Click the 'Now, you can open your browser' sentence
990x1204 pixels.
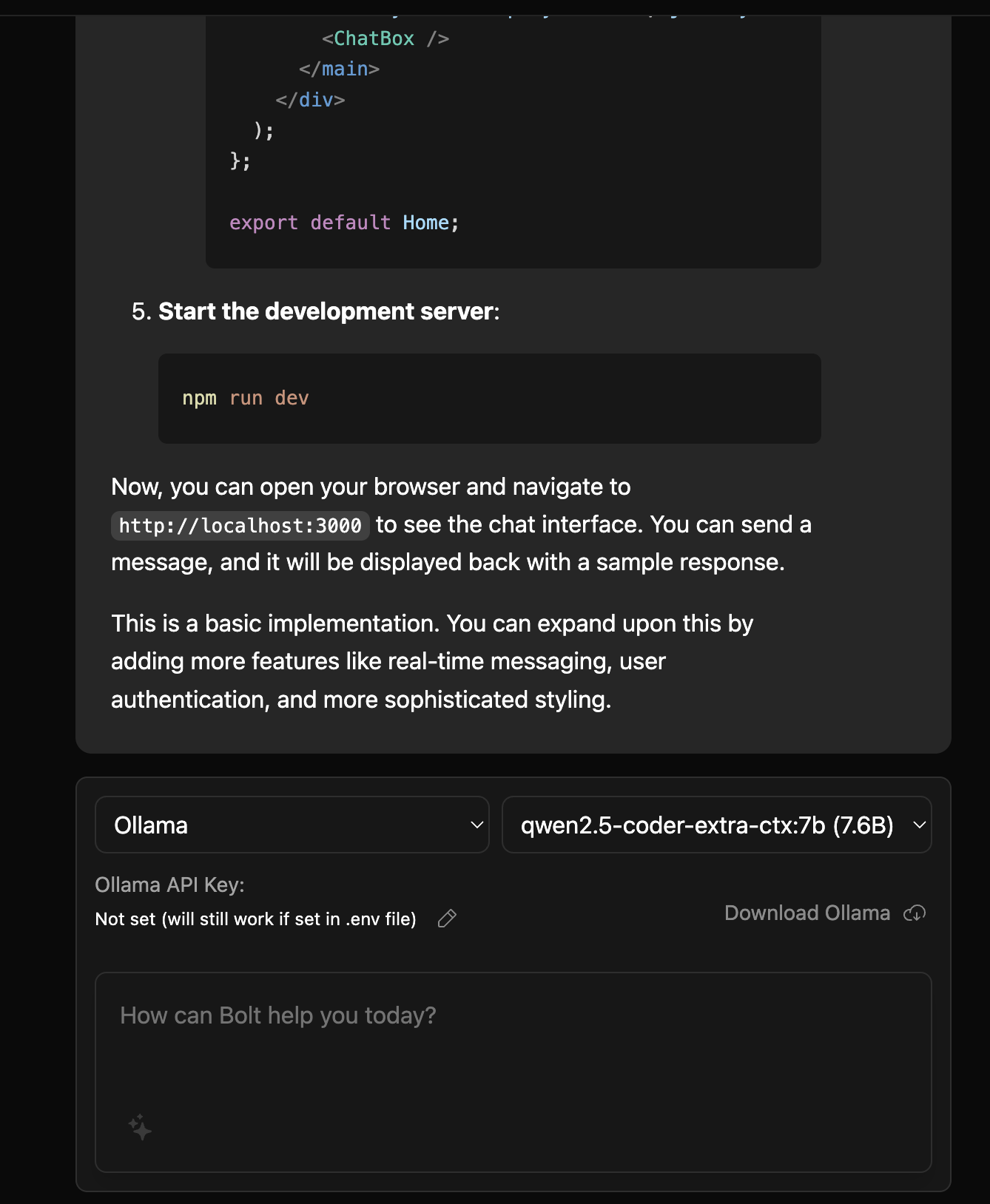pos(371,487)
